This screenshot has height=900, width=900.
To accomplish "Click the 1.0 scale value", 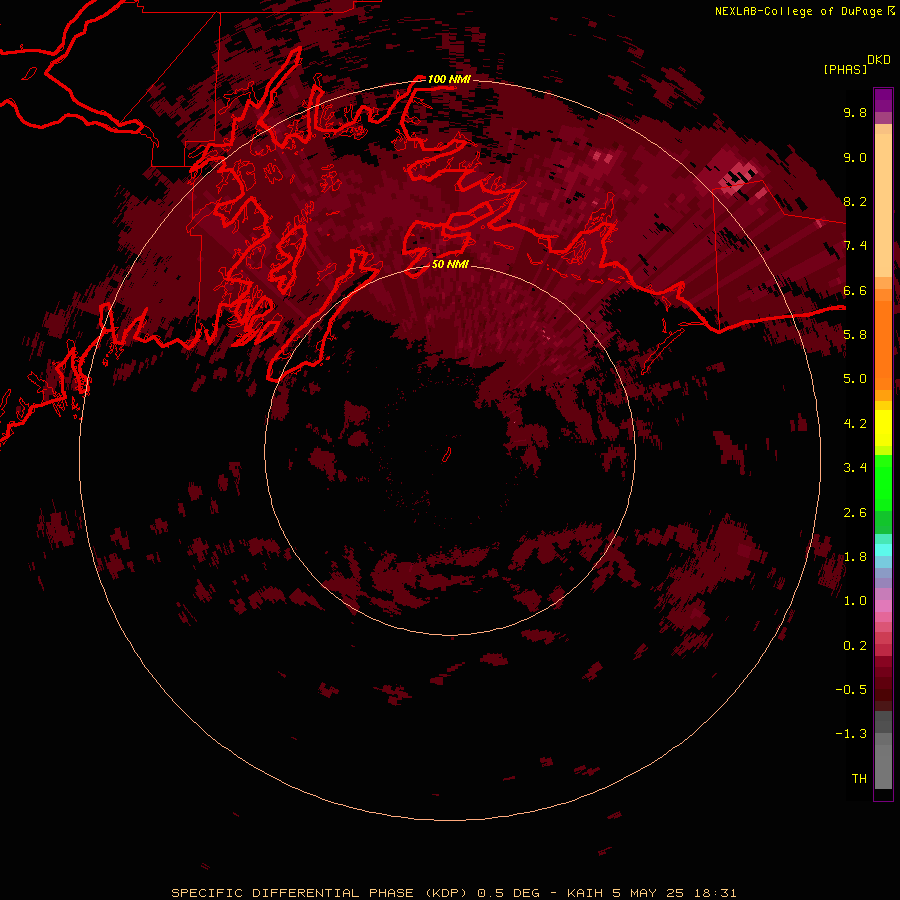I will [x=855, y=601].
